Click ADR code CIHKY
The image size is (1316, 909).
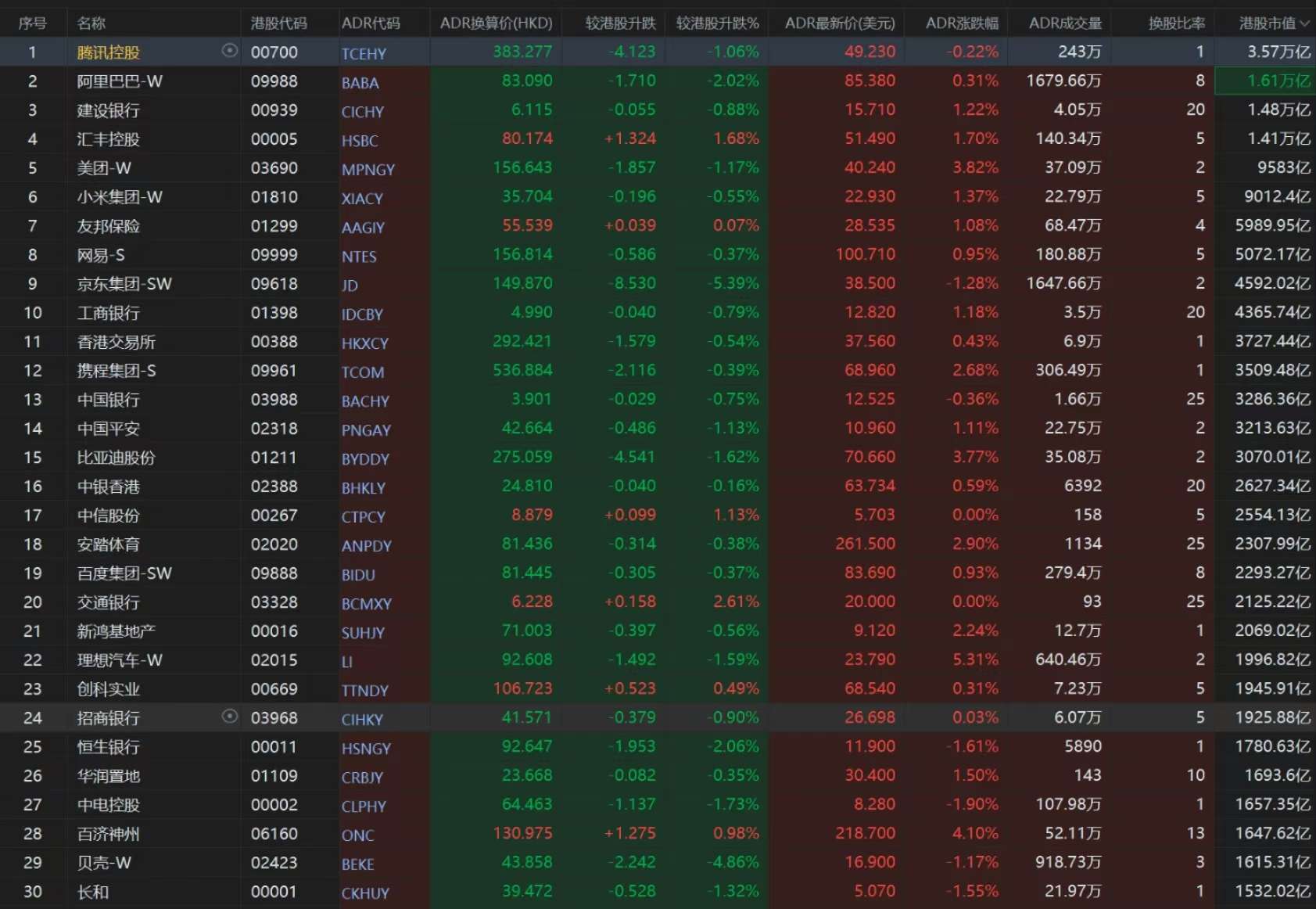pyautogui.click(x=362, y=720)
